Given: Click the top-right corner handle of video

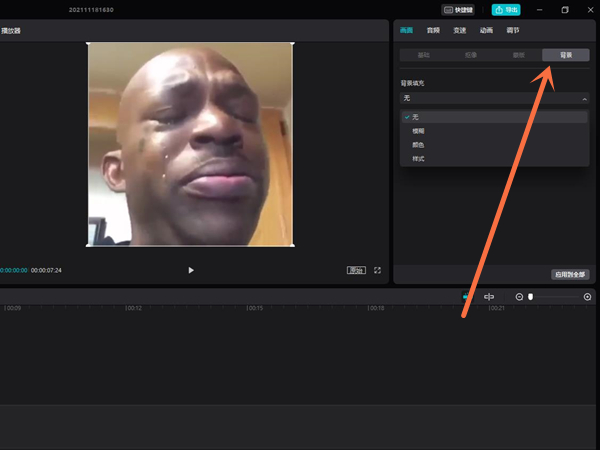Looking at the screenshot, I should click(293, 43).
